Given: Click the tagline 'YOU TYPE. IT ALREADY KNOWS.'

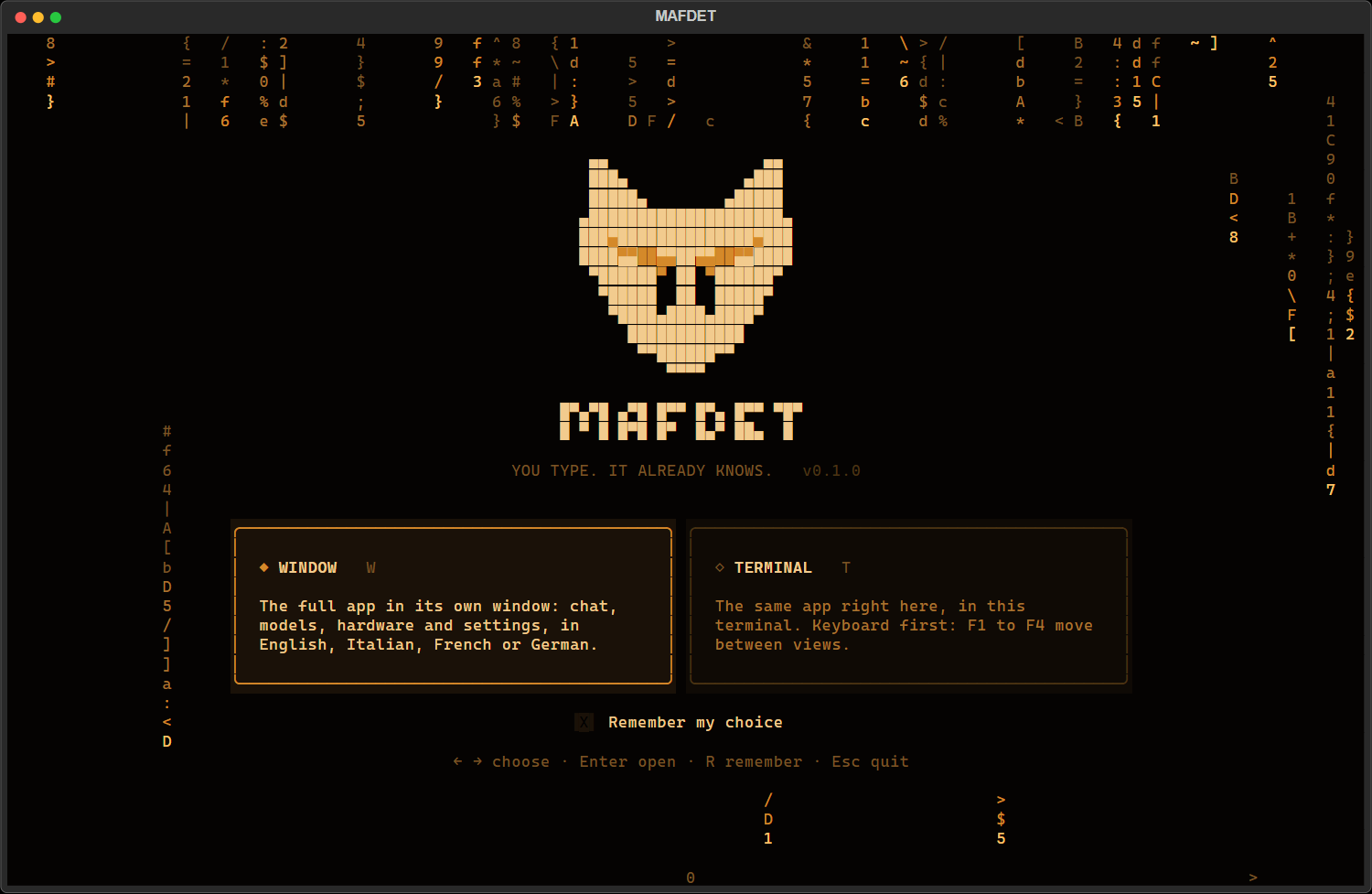Looking at the screenshot, I should 642,471.
